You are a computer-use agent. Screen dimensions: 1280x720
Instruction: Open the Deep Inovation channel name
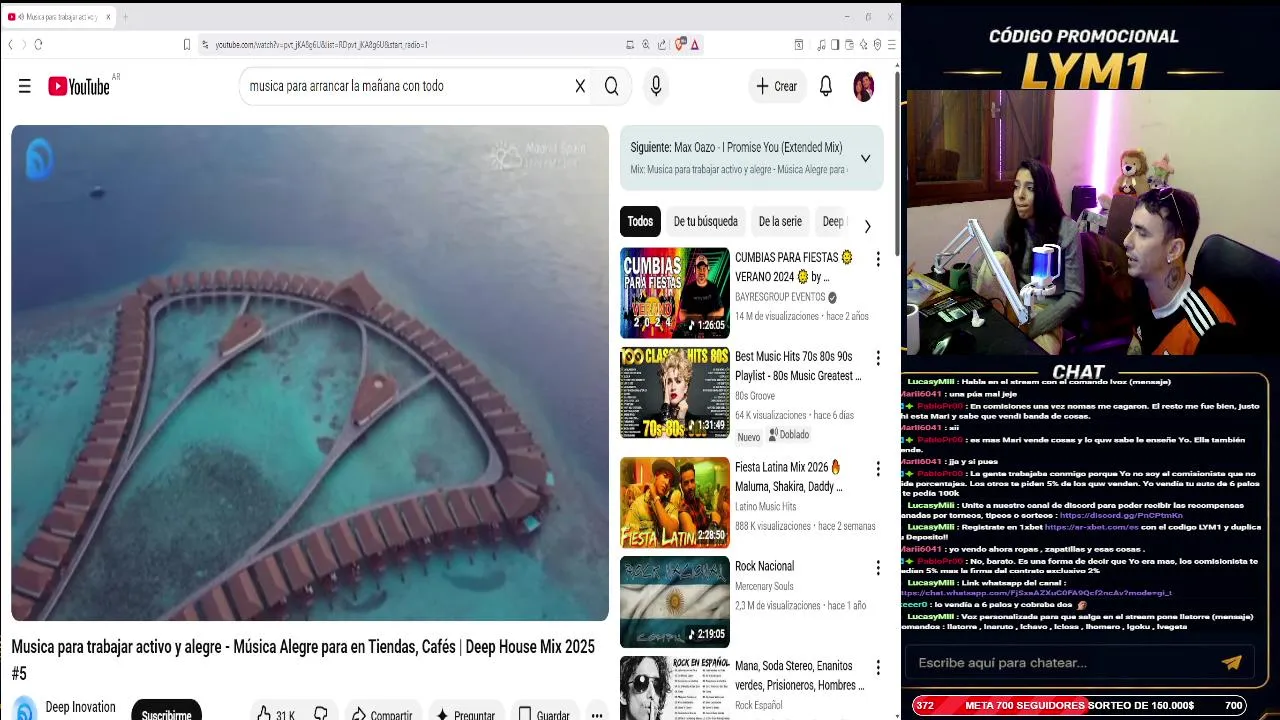[81, 707]
